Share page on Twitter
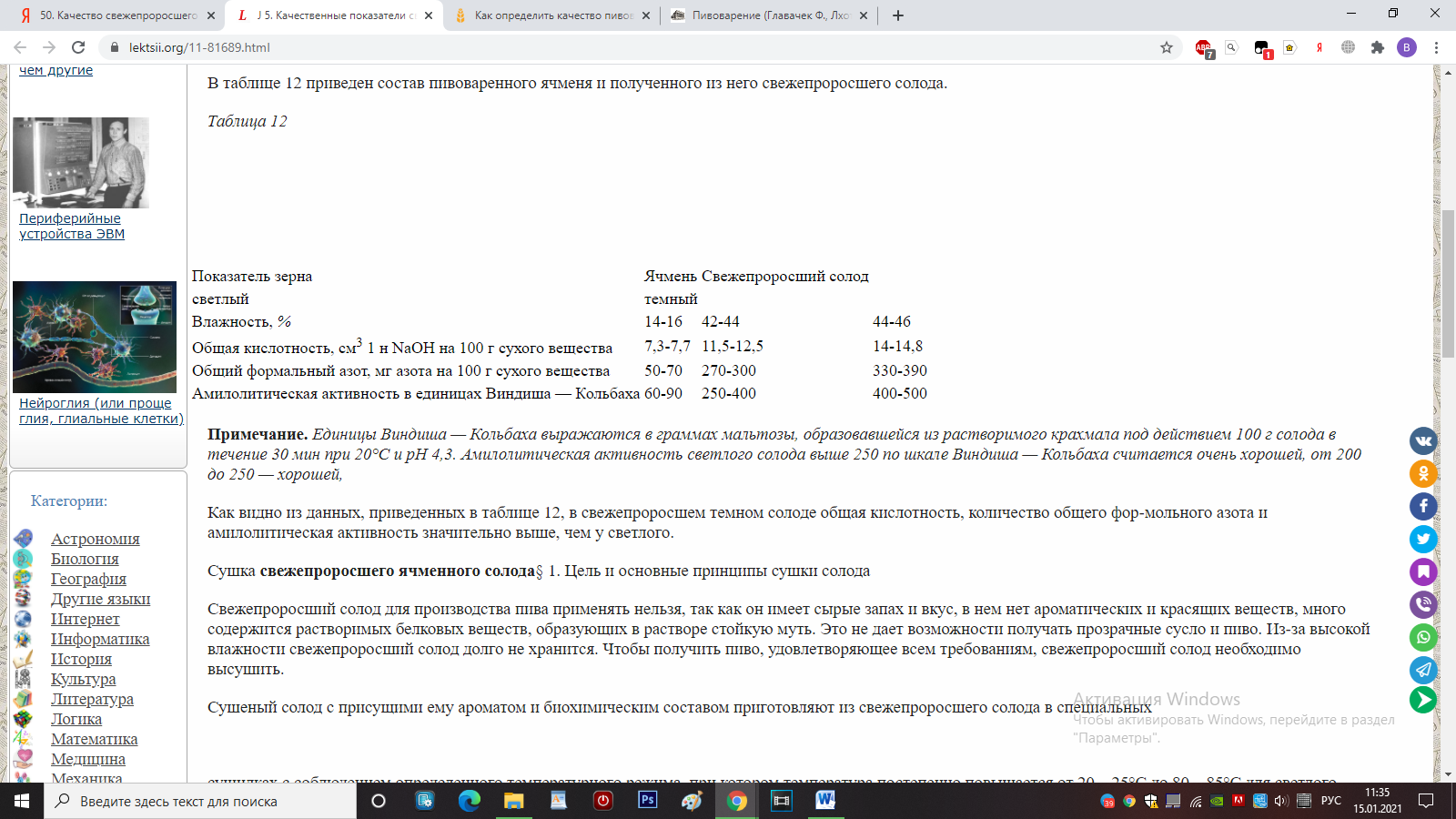Viewport: 1456px width, 819px height. 1423,540
